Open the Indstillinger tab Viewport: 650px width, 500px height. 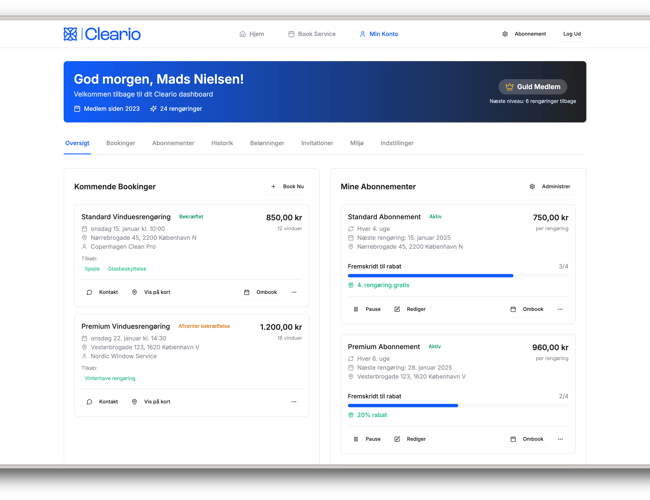point(397,143)
